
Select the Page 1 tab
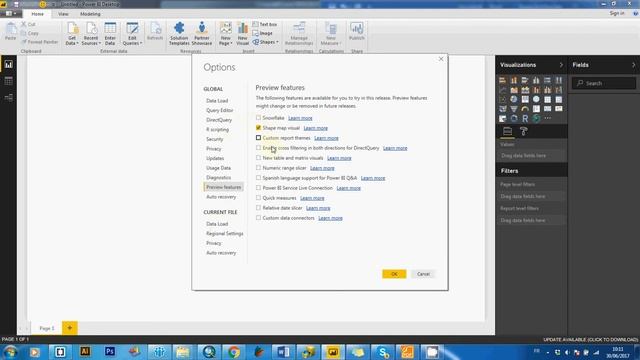coord(47,328)
